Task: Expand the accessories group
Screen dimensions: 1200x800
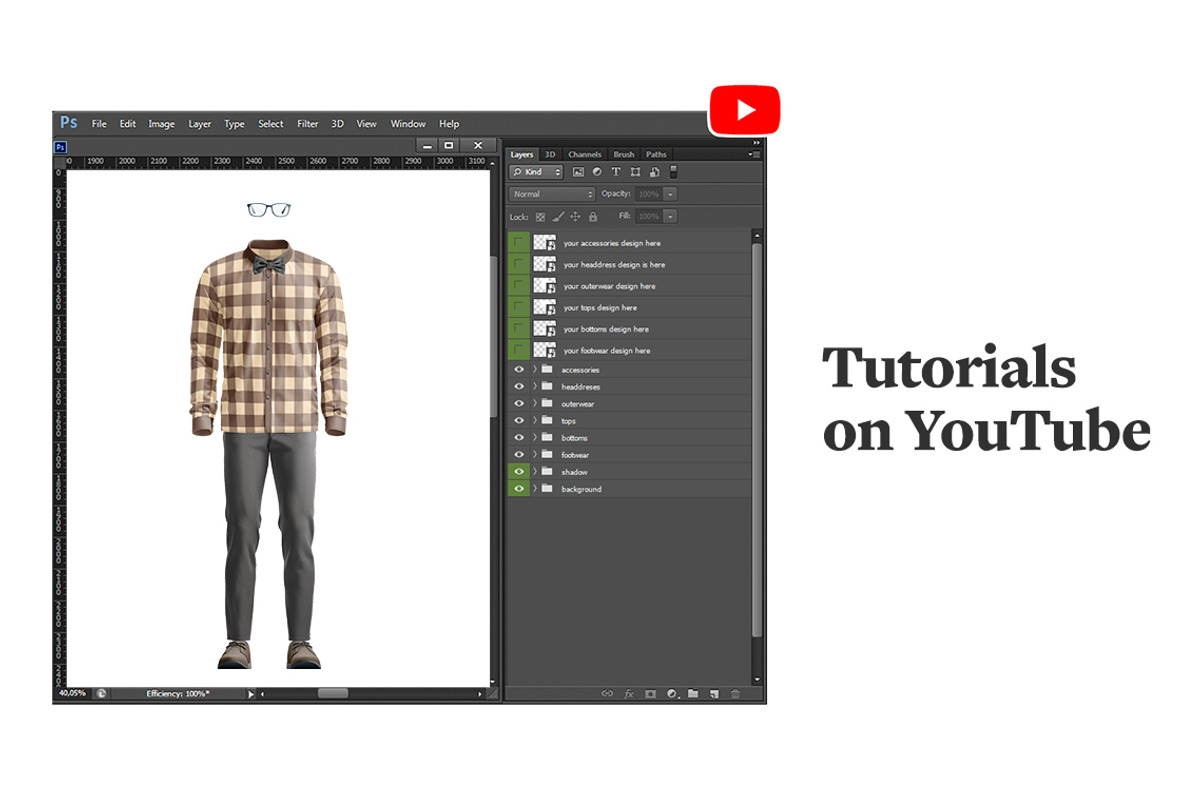Action: pyautogui.click(x=535, y=369)
